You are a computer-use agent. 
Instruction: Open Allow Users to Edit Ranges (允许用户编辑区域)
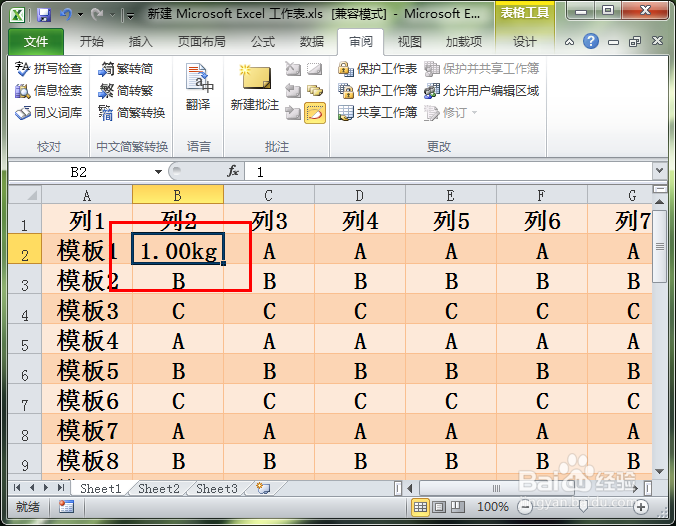click(482, 91)
